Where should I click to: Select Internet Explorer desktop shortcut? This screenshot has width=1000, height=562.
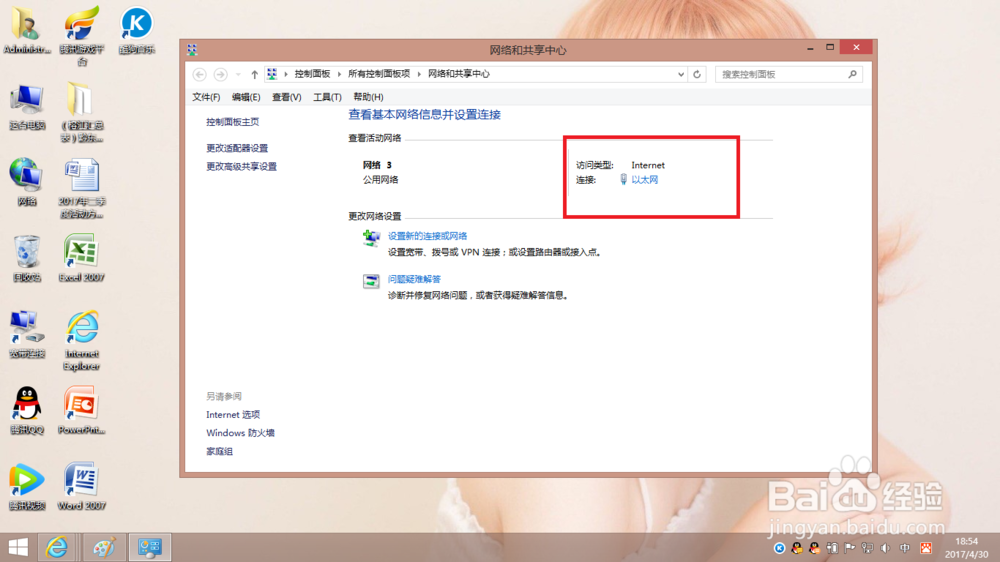[82, 341]
